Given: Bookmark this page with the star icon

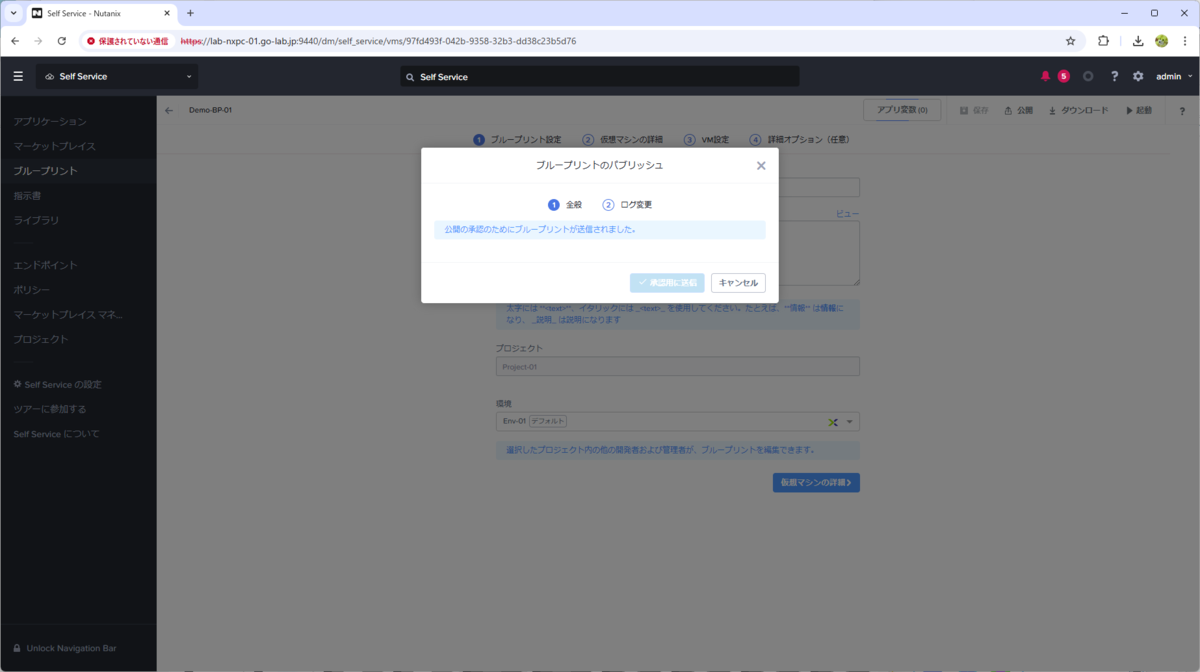Looking at the screenshot, I should pos(1070,41).
